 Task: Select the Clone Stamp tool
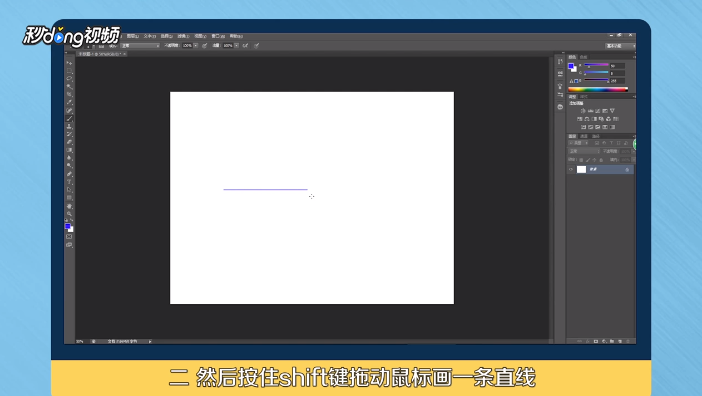tap(69, 126)
